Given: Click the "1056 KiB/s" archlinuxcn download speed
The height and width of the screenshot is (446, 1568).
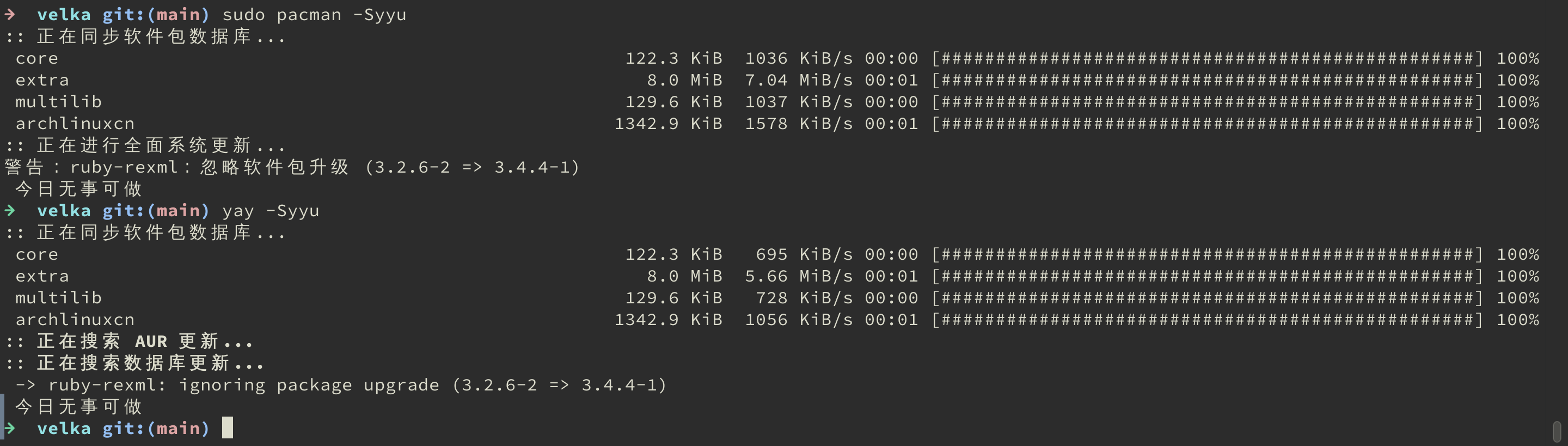Looking at the screenshot, I should [799, 320].
